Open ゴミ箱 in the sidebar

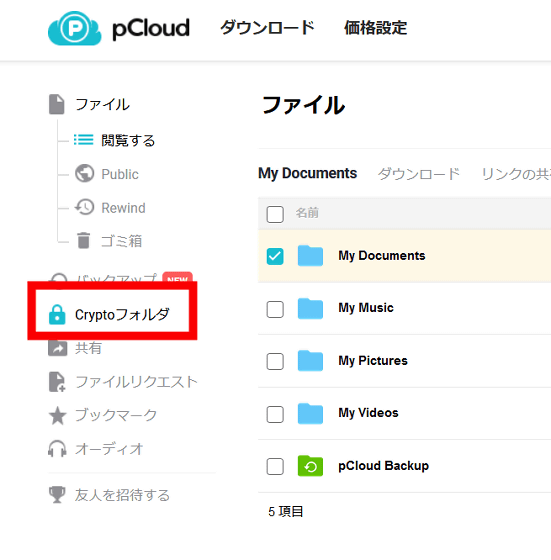coord(121,241)
